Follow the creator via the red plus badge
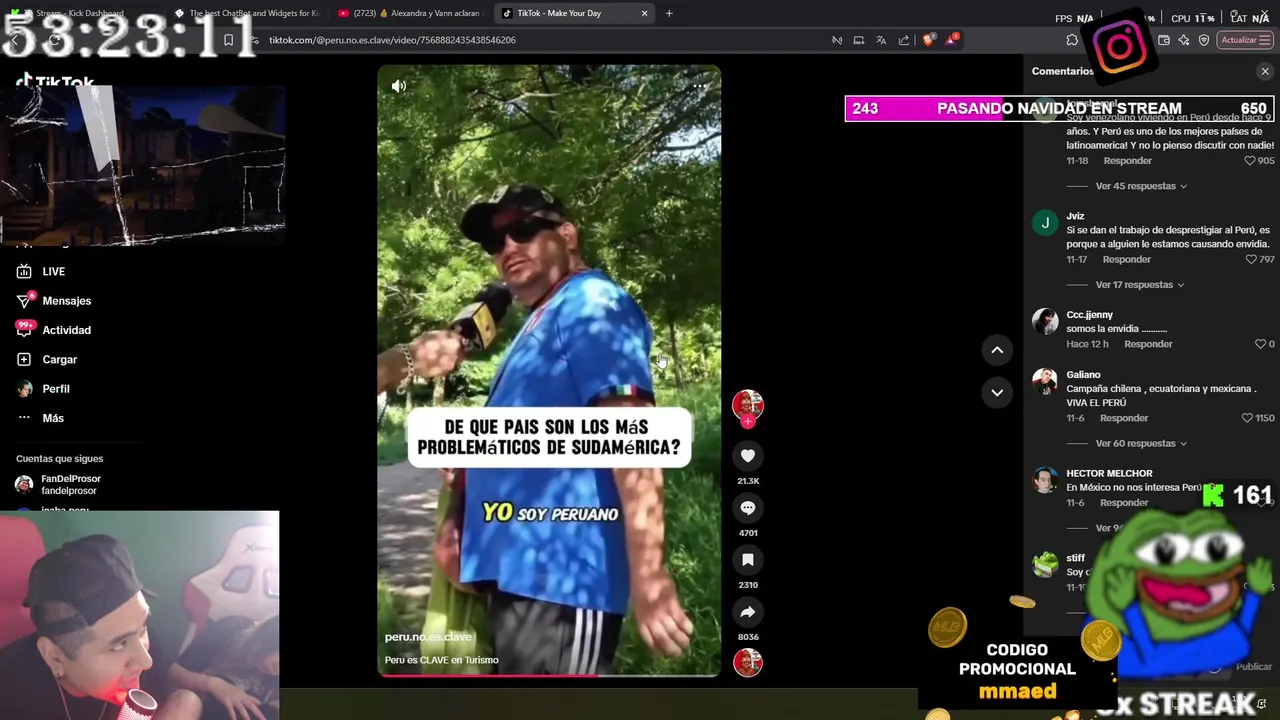Screen dimensions: 1280x720 pos(747,422)
